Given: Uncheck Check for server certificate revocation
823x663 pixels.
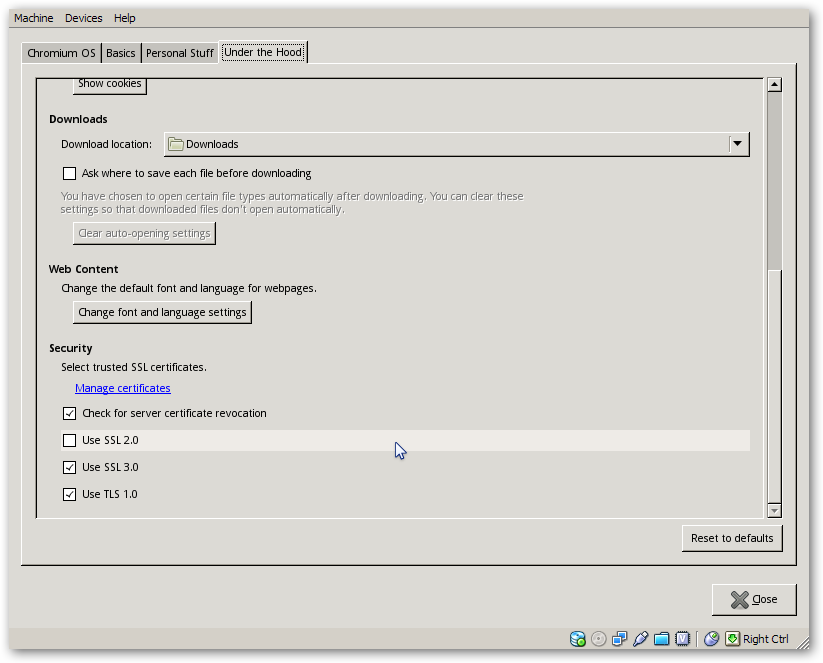Looking at the screenshot, I should click(69, 413).
